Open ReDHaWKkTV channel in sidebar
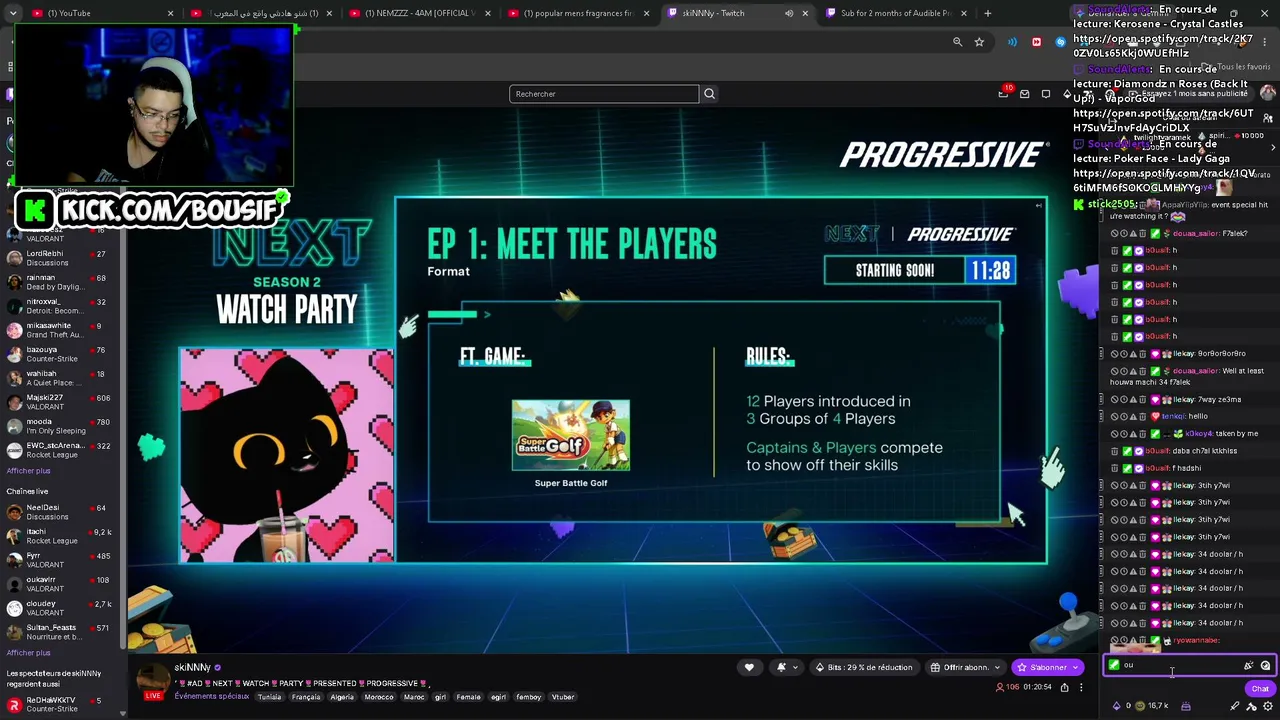This screenshot has width=1280, height=720. coord(60,704)
